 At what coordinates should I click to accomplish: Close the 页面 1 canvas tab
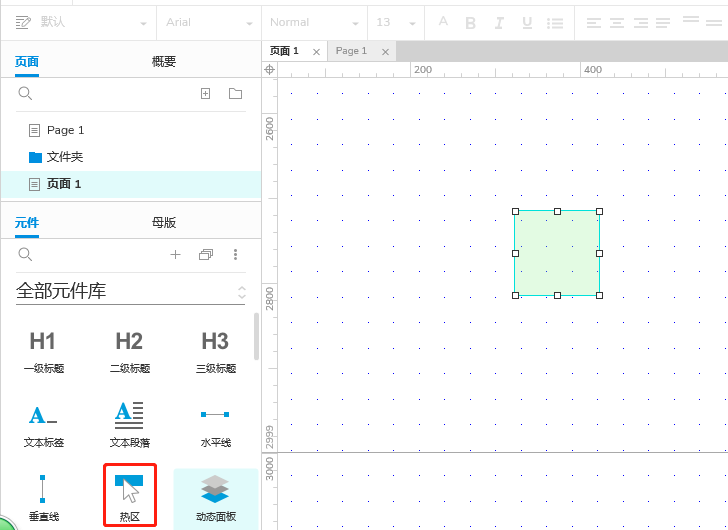[316, 52]
